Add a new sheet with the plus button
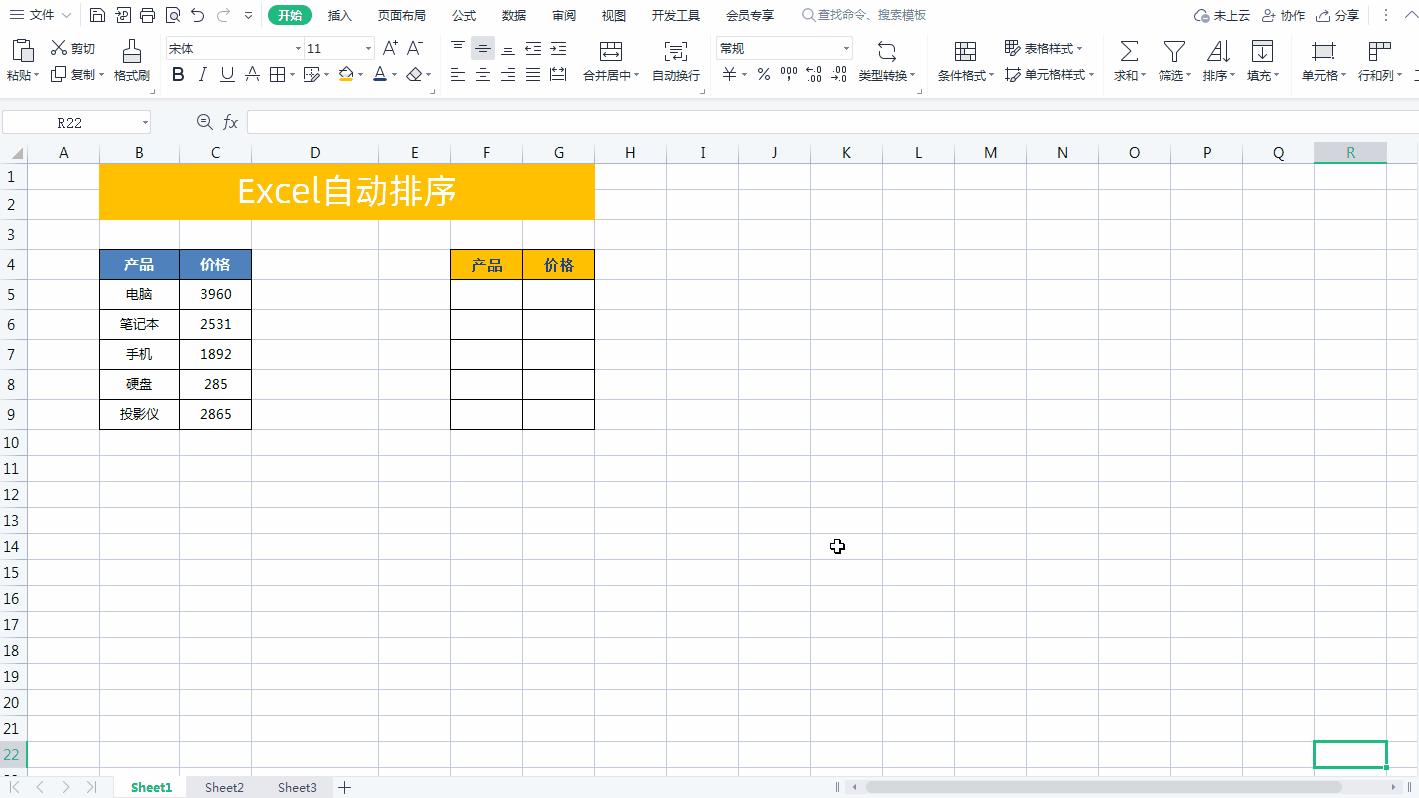The width and height of the screenshot is (1419, 798). [x=344, y=787]
